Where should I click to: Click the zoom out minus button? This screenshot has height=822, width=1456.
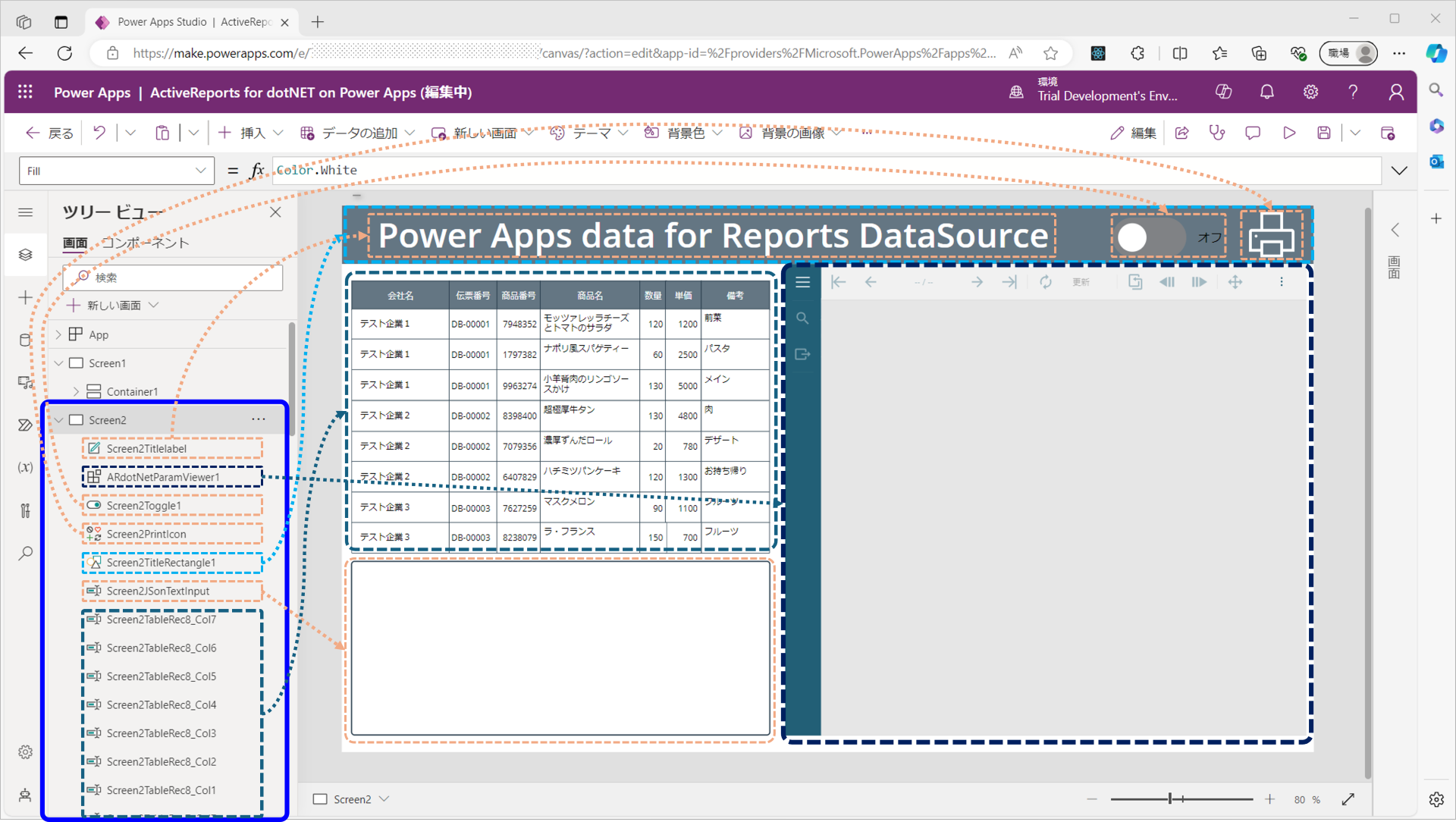[1092, 799]
